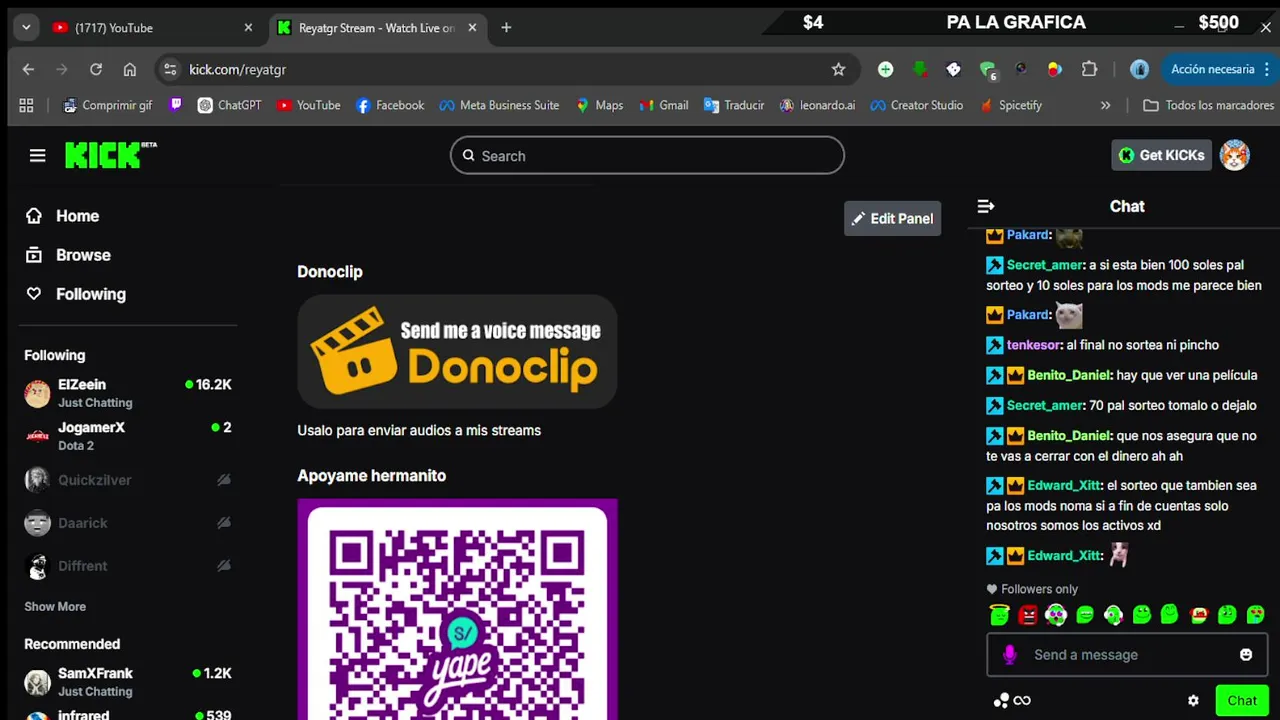The image size is (1280, 720).
Task: Close the YouTube tab
Action: pos(248,28)
